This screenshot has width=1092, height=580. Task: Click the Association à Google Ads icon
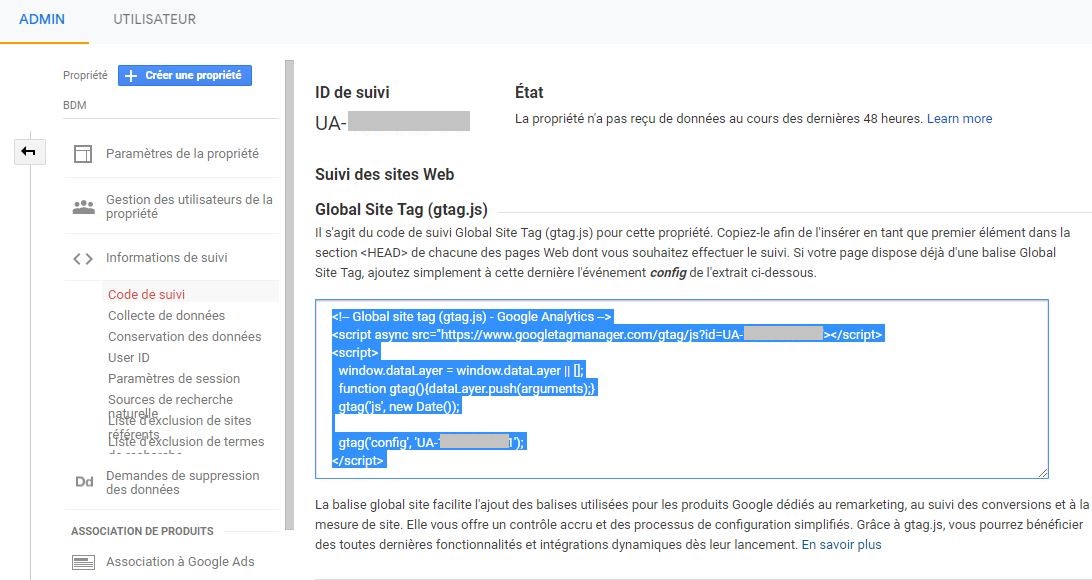point(85,561)
